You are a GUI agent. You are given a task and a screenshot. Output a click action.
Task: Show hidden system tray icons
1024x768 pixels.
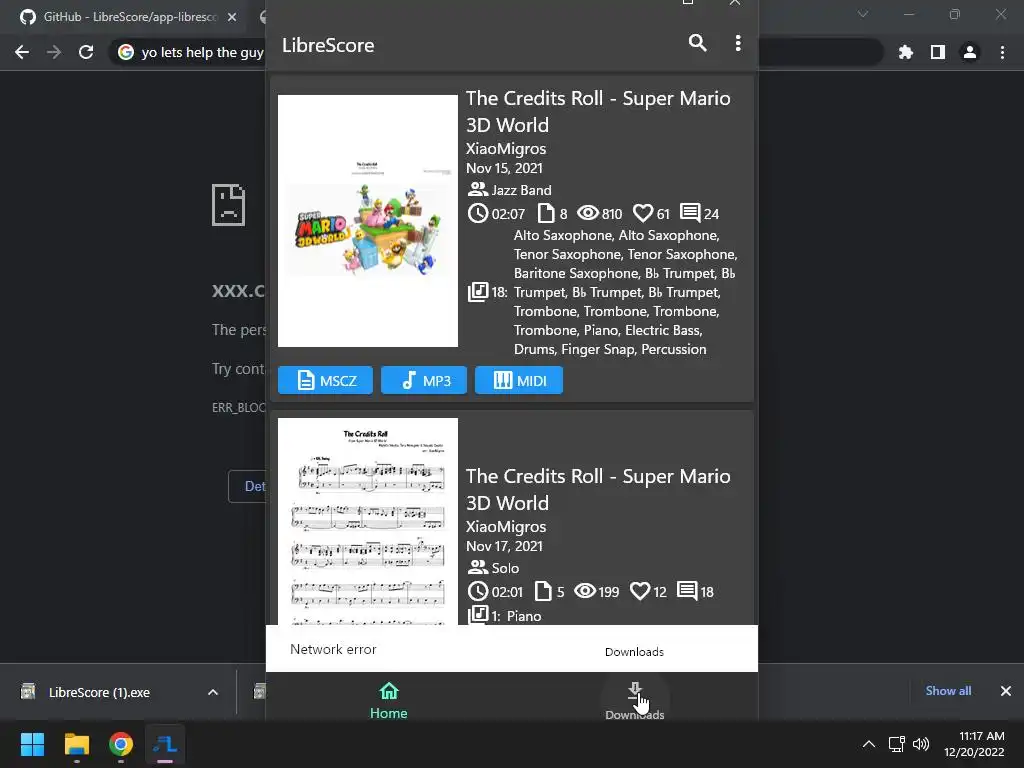click(x=869, y=744)
